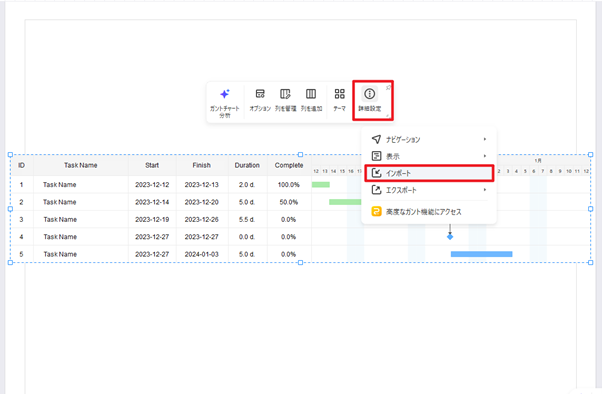Click the left-middle selection handle of chart
The image size is (602, 394).
[10, 209]
